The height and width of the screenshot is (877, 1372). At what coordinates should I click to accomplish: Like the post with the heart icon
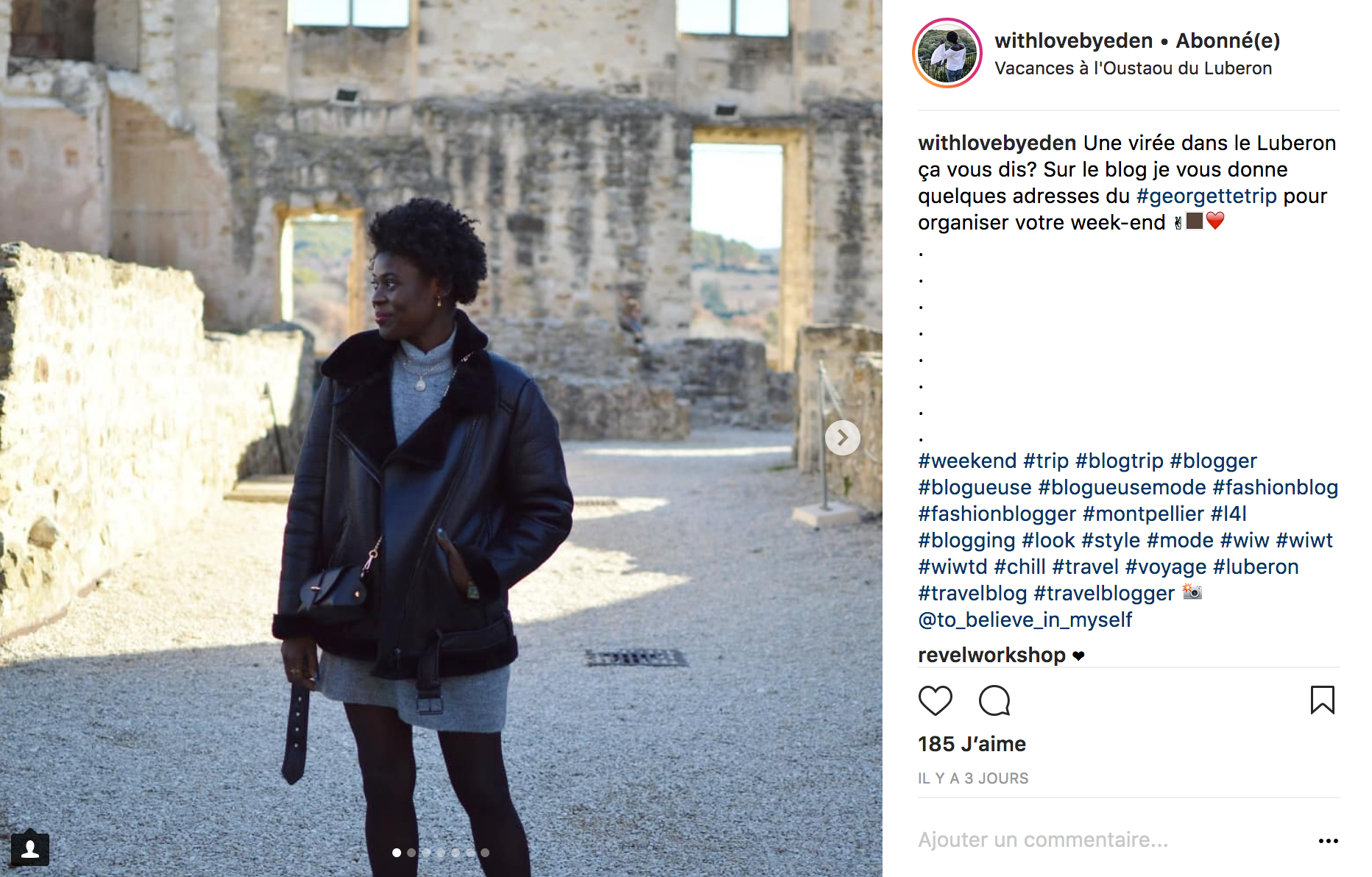[x=935, y=700]
